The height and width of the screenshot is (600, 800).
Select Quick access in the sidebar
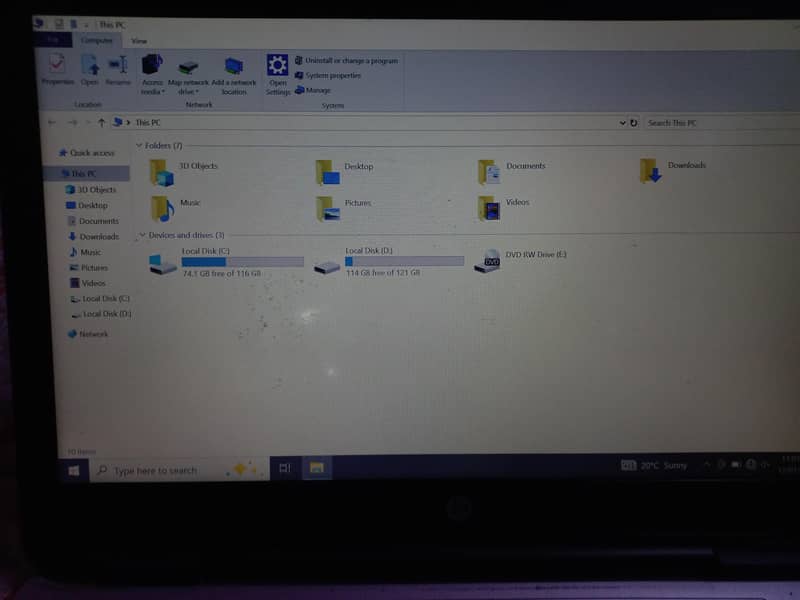pos(86,153)
